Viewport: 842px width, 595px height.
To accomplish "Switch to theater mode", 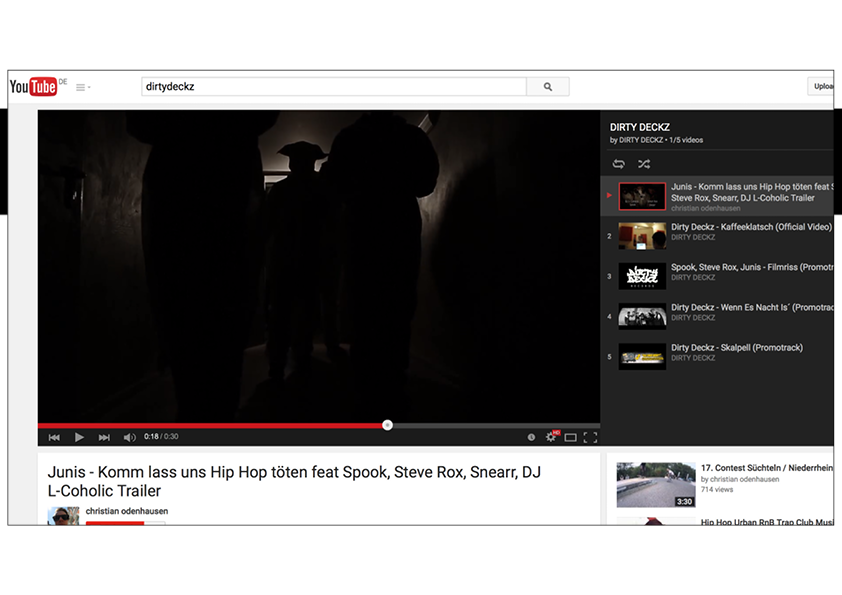I will pyautogui.click(x=570, y=438).
